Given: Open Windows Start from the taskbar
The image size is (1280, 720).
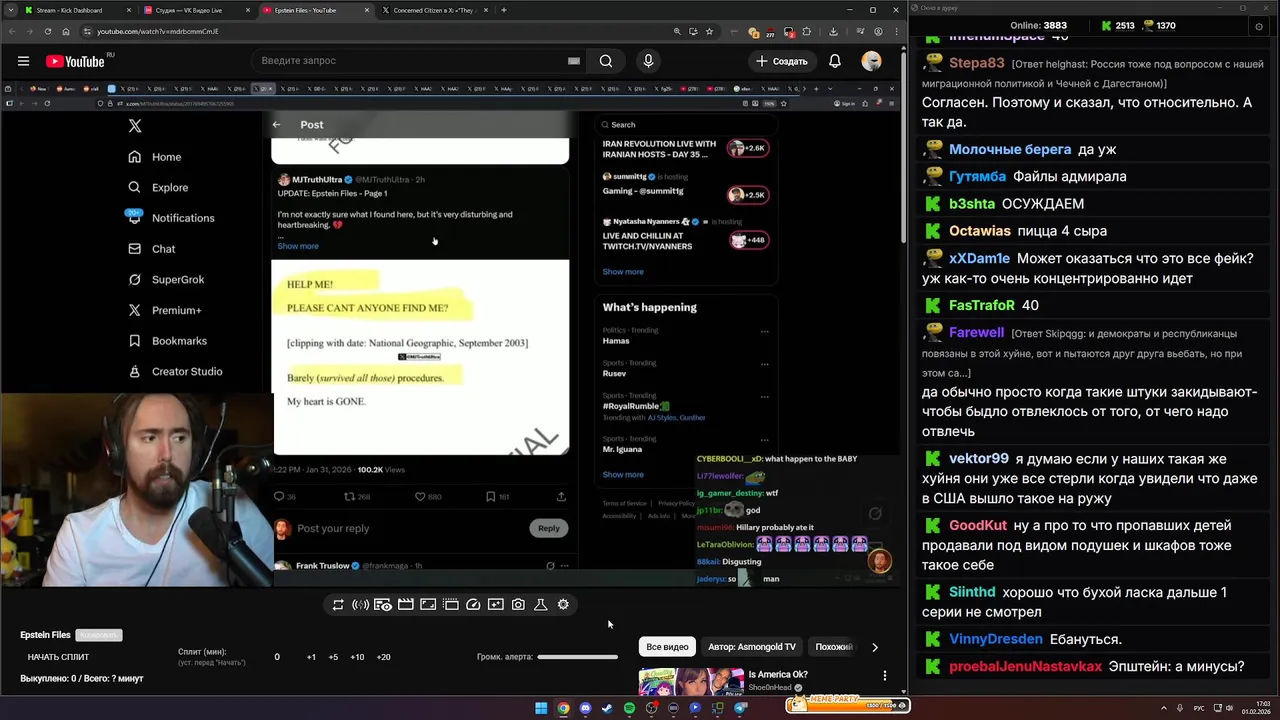Looking at the screenshot, I should pyautogui.click(x=541, y=708).
